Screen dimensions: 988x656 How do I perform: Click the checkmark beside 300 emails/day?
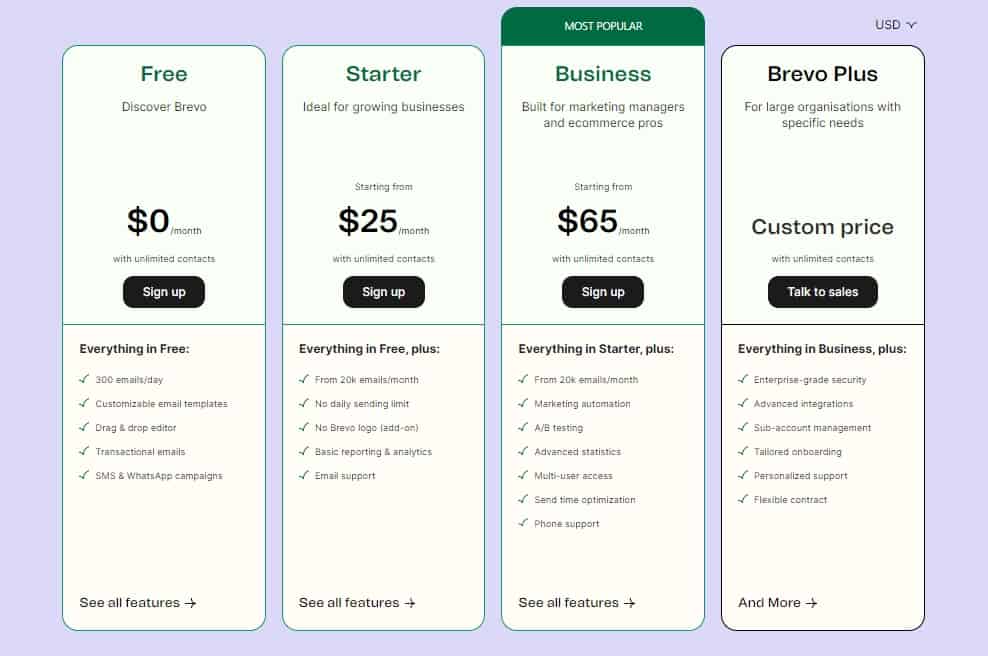[x=84, y=379]
